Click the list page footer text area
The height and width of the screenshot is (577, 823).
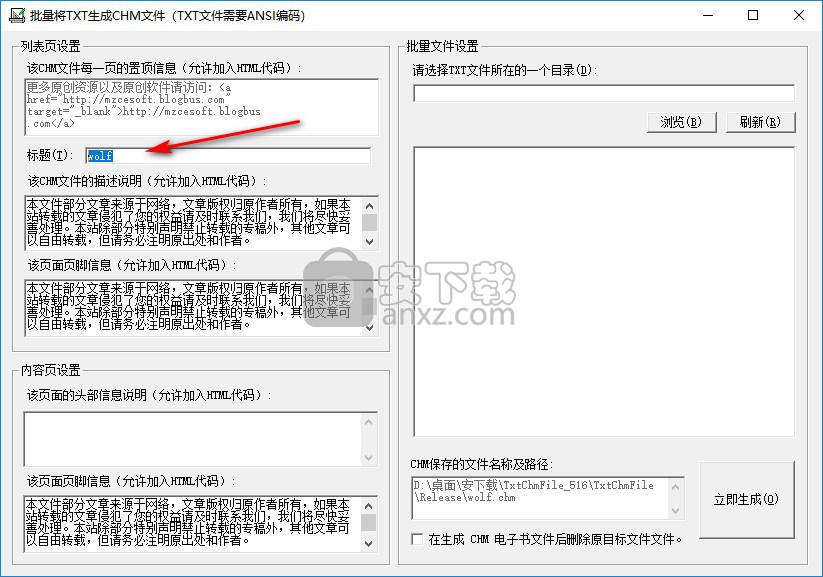193,308
